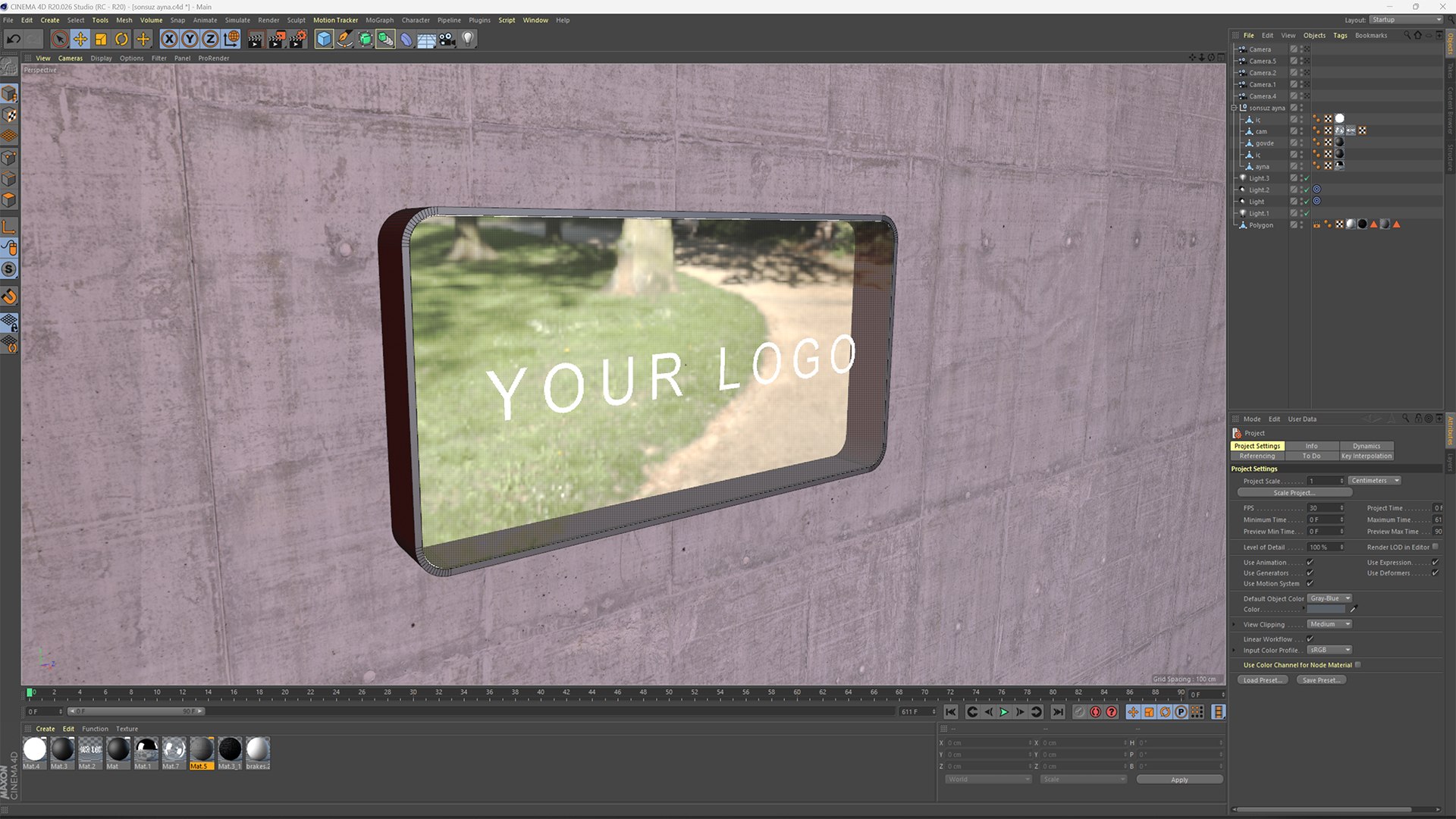
Task: Select the Rotate tool
Action: (121, 39)
